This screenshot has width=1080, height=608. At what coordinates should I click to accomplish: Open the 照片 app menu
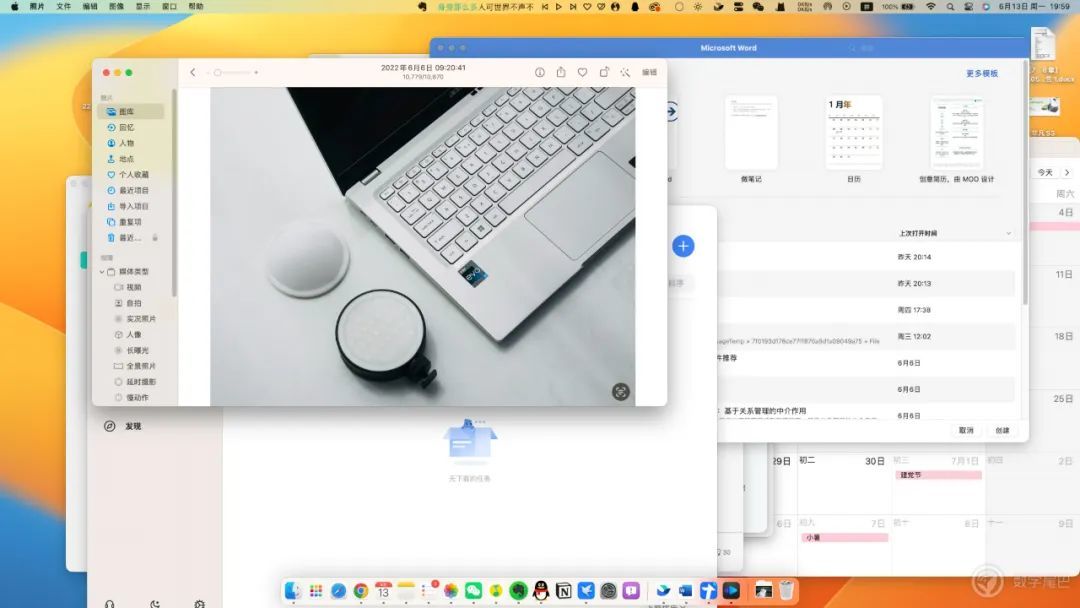37,6
